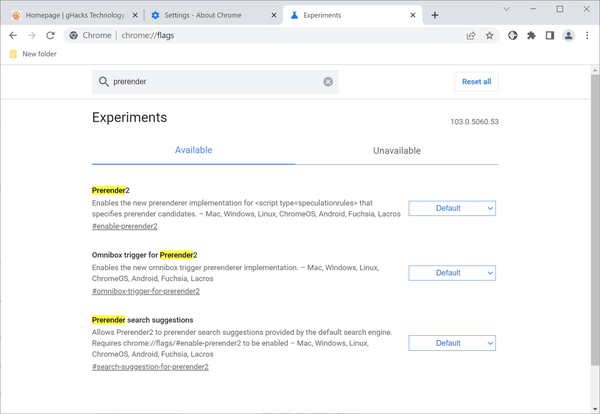Image resolution: width=600 pixels, height=414 pixels.
Task: Clear the prerender search text
Action: [328, 81]
